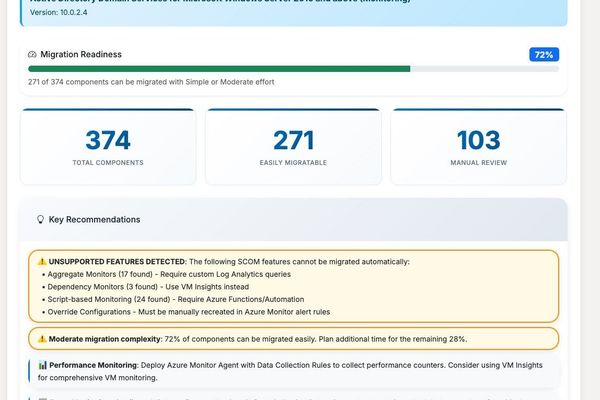Screen dimensions: 600x400
Task: Click the 'Performance Monitoring' bold label
Action: [x=93, y=365]
